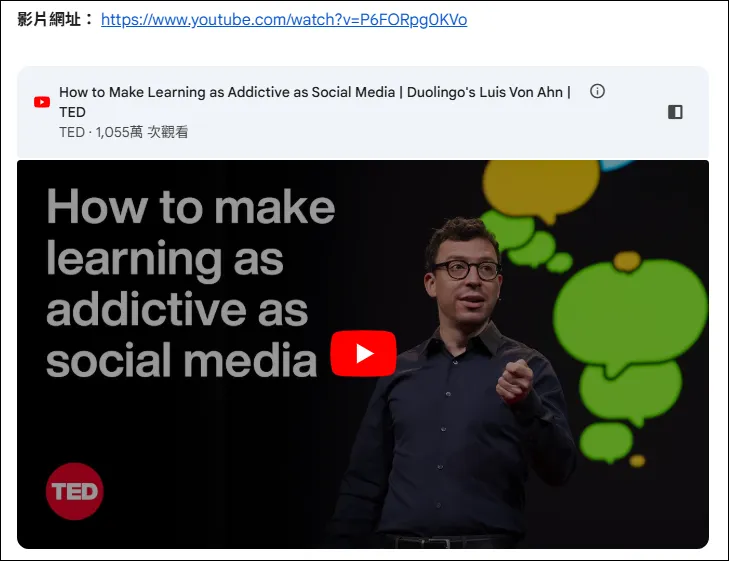The width and height of the screenshot is (729, 561).
Task: Open the YouTube watch URL link
Action: tap(284, 20)
